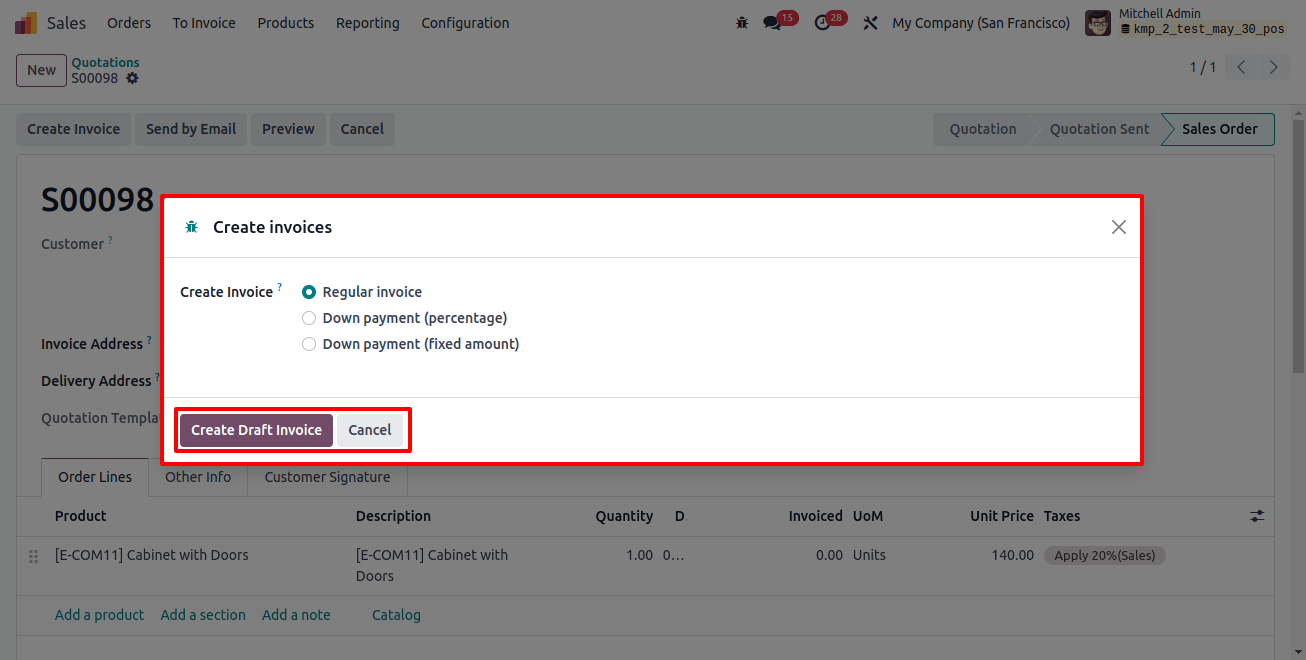1306x660 pixels.
Task: Grab the drag handle for Cabinet with Doors row
Action: pyautogui.click(x=33, y=556)
